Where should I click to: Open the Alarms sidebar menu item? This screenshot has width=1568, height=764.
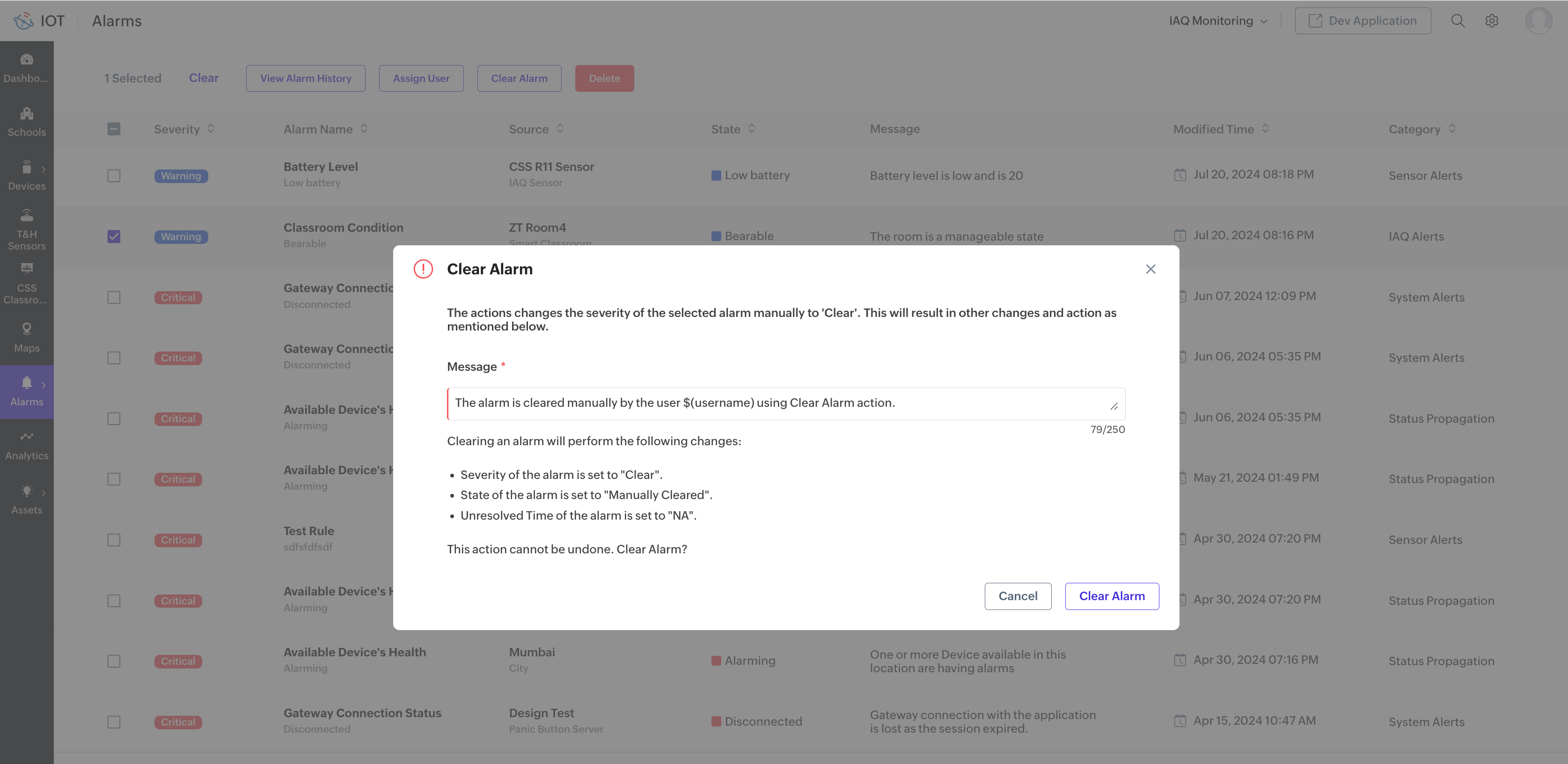click(26, 391)
